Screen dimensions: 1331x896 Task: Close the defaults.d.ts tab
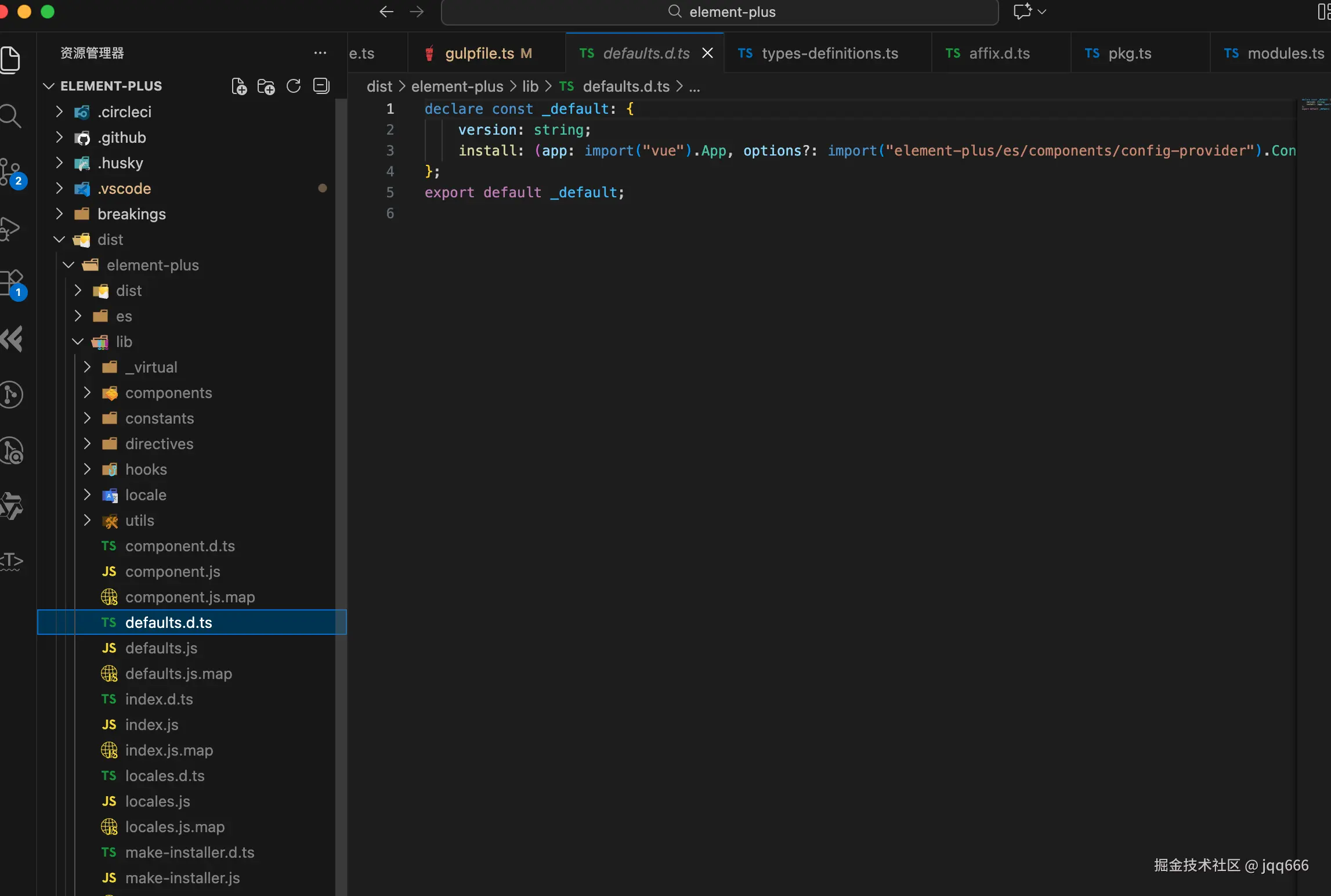coord(708,53)
